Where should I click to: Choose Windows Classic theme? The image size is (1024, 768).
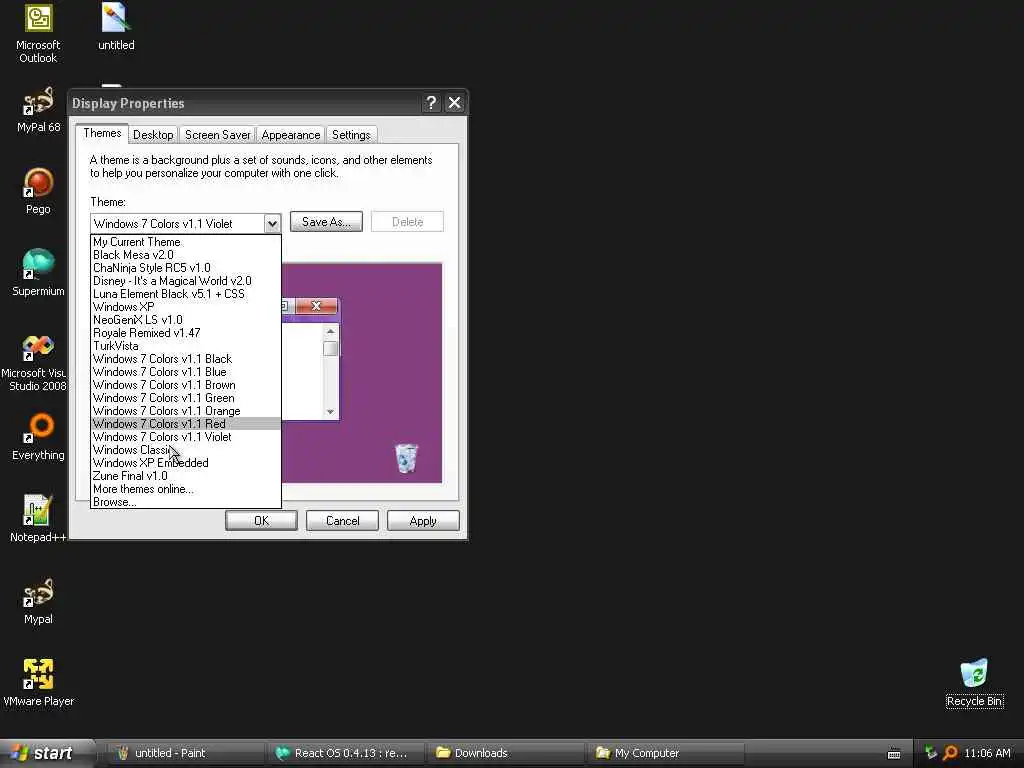click(x=186, y=450)
